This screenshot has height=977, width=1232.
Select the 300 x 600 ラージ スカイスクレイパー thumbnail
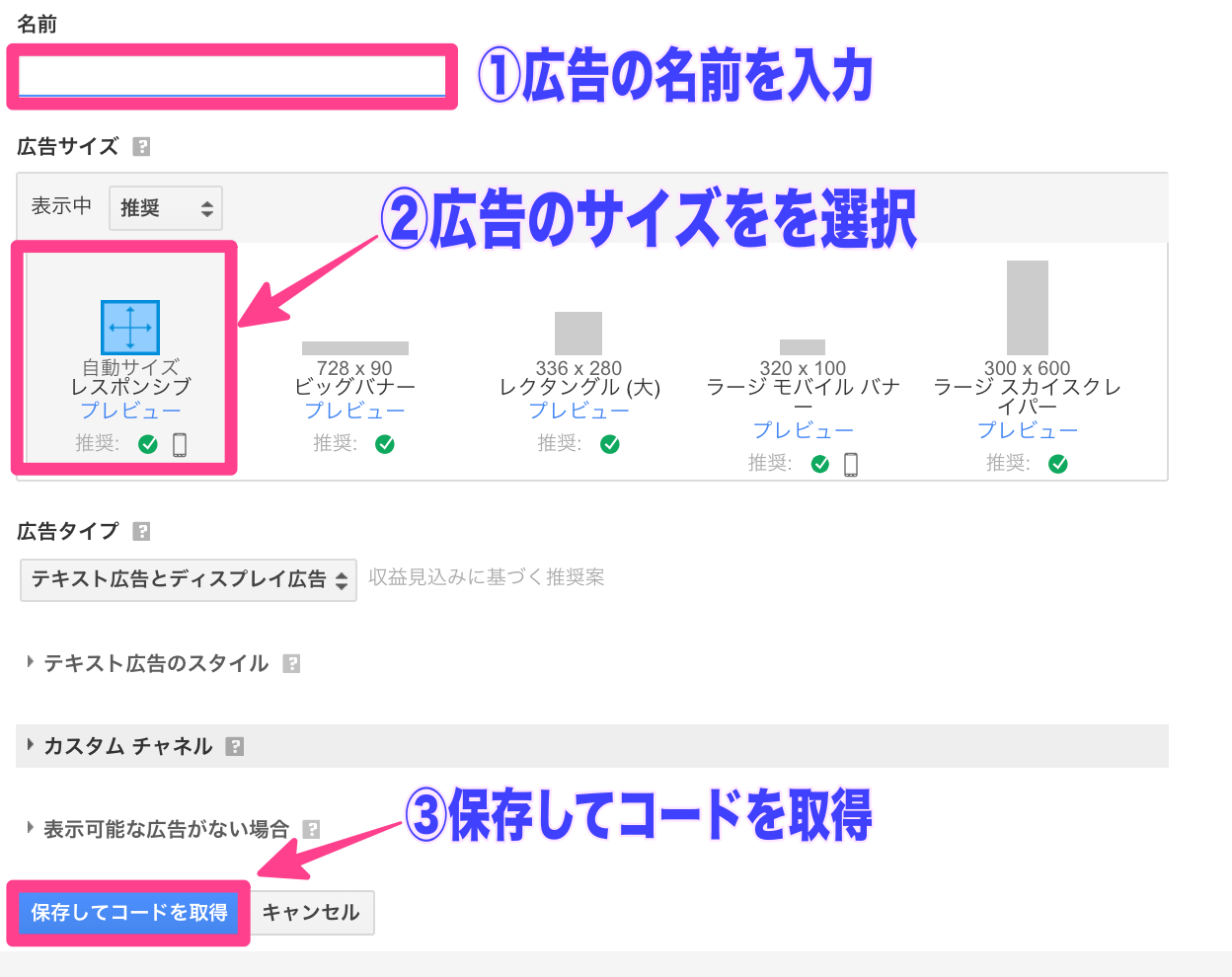pyautogui.click(x=1028, y=308)
